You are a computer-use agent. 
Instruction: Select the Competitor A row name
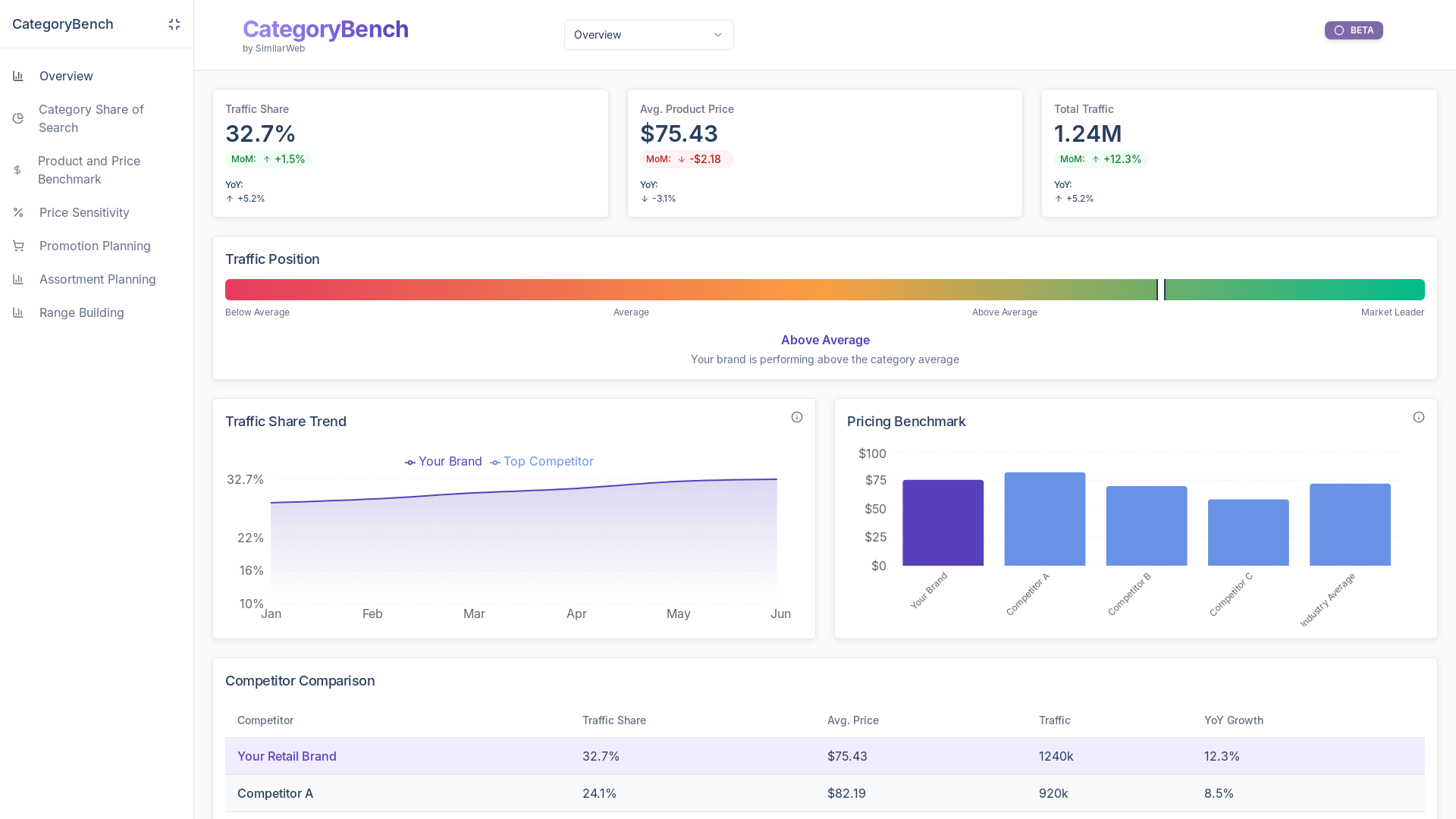coord(275,793)
